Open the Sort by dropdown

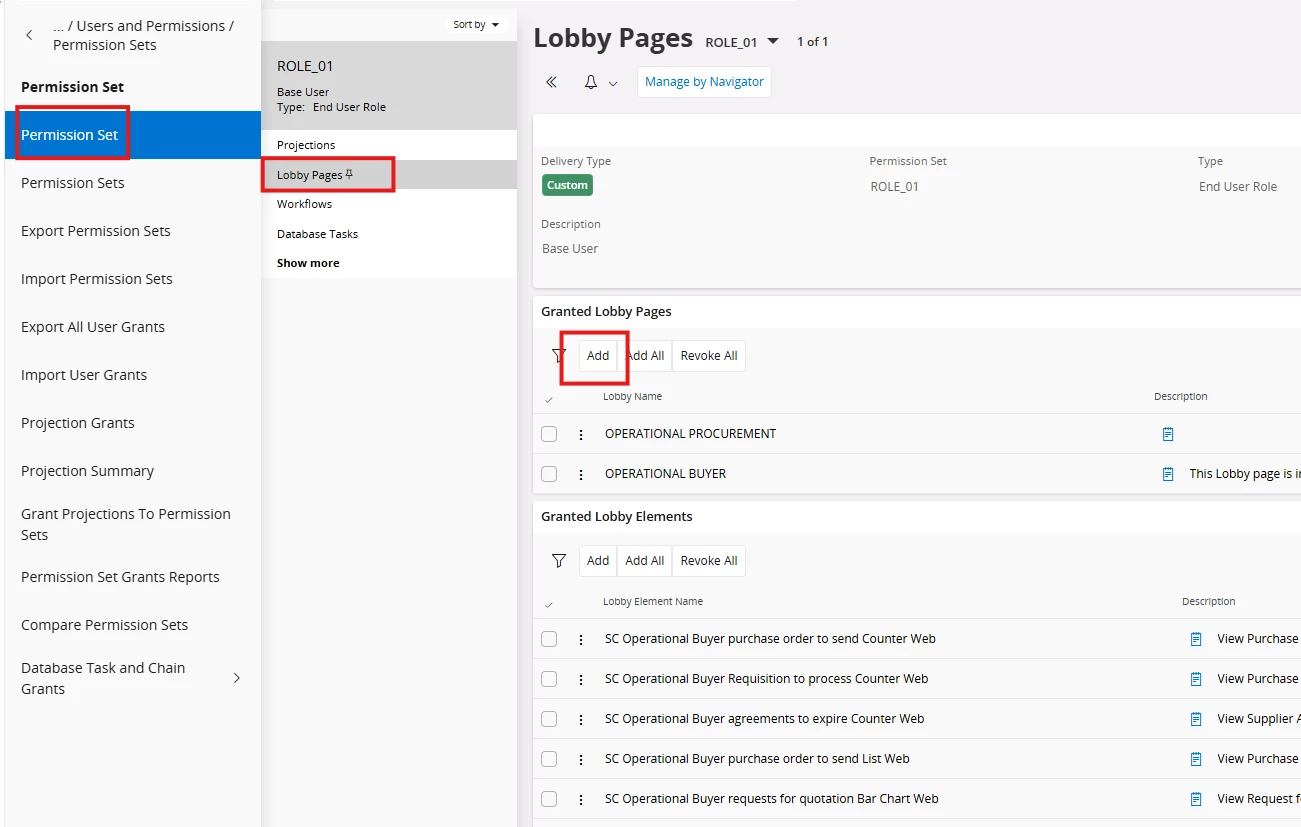point(476,25)
